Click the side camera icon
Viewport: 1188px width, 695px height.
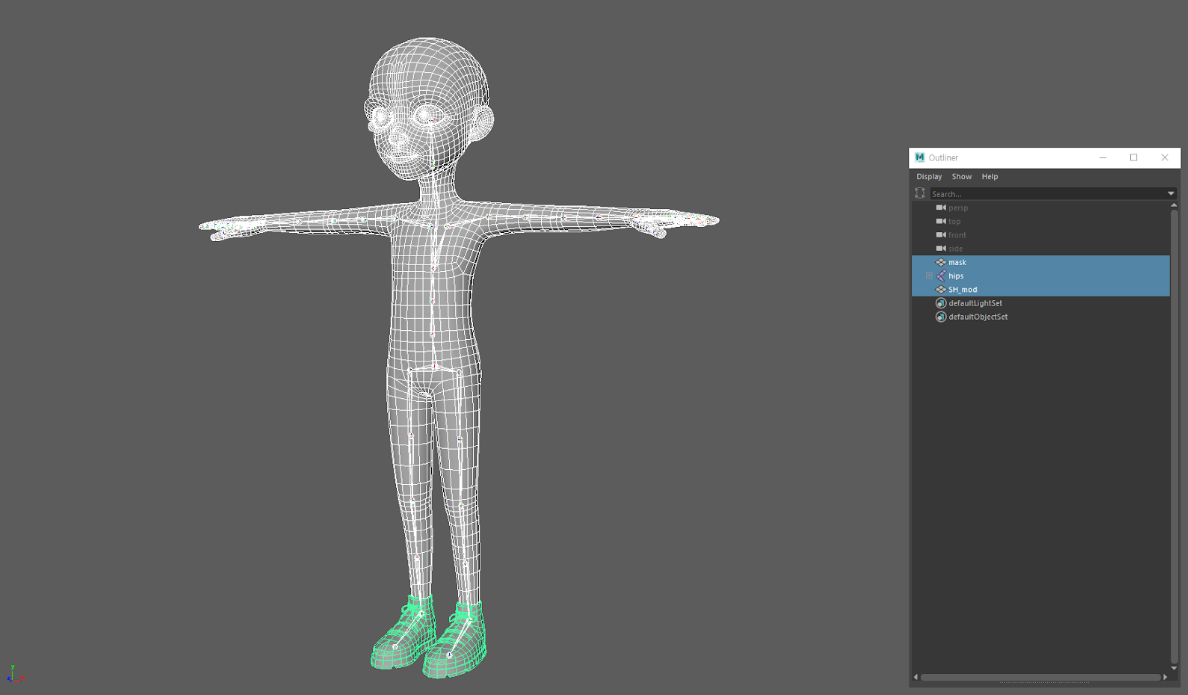[x=940, y=249]
